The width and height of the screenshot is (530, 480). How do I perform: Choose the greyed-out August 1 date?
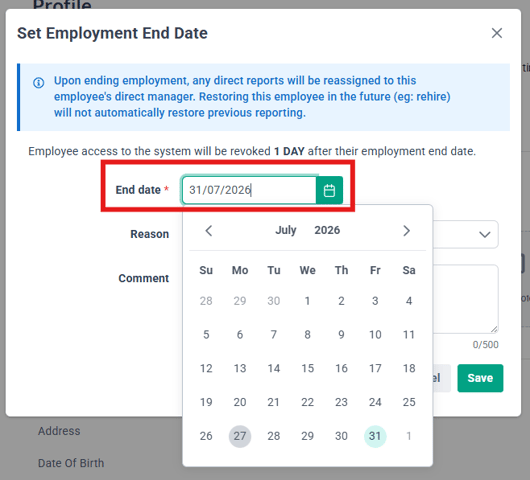point(409,436)
